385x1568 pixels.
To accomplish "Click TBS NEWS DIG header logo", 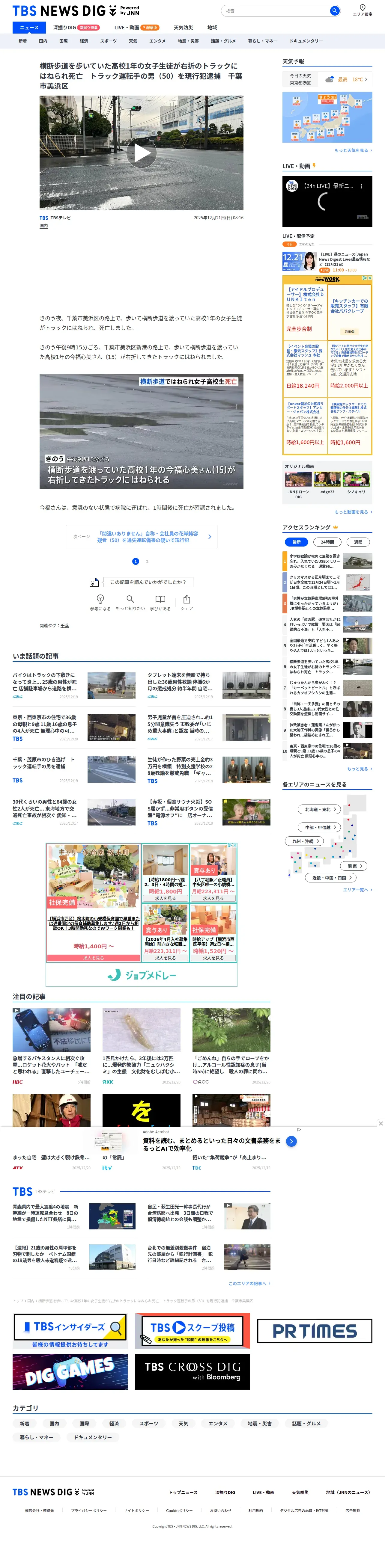I will point(76,10).
